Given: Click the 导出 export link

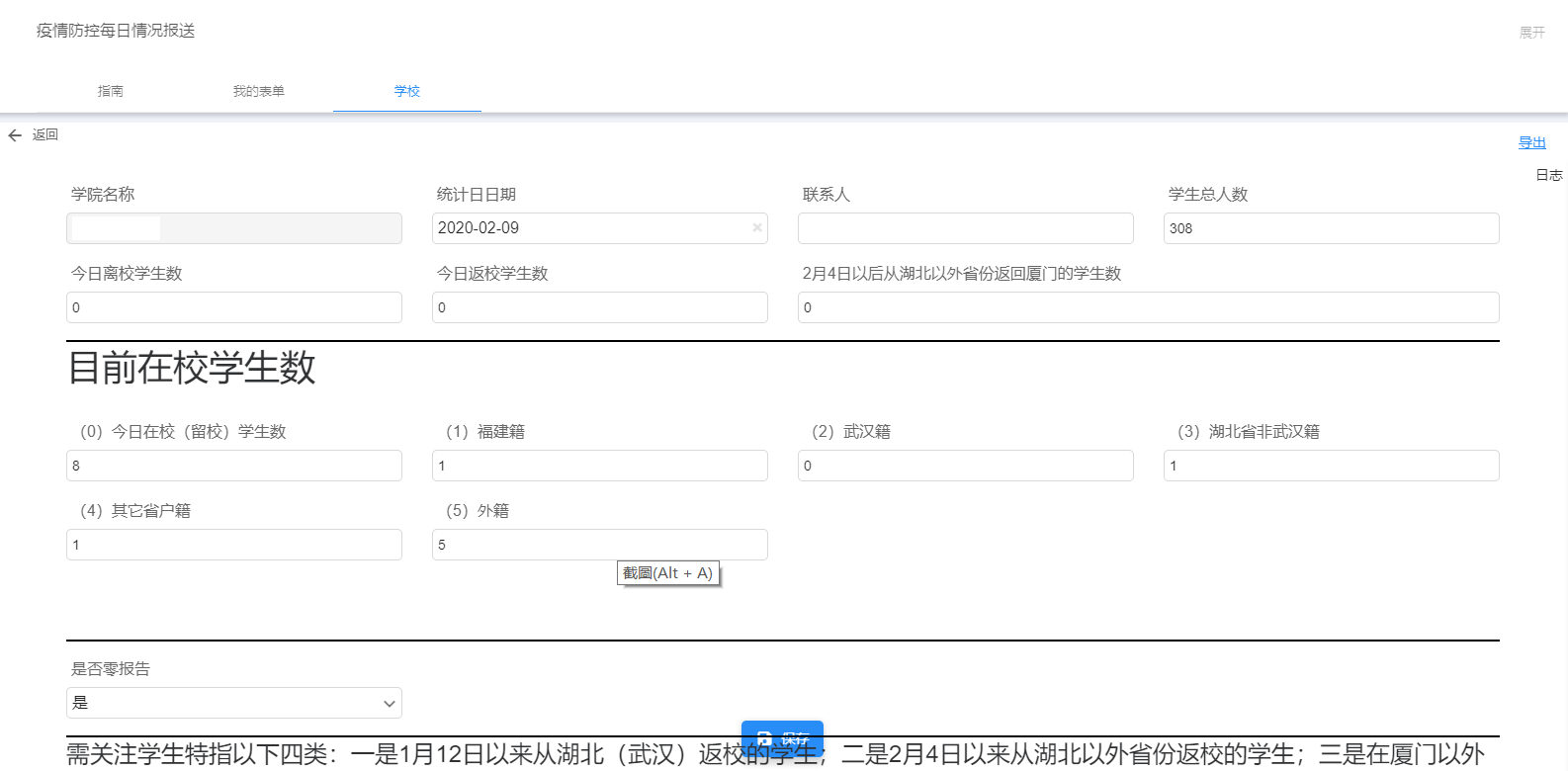Looking at the screenshot, I should click(x=1531, y=142).
